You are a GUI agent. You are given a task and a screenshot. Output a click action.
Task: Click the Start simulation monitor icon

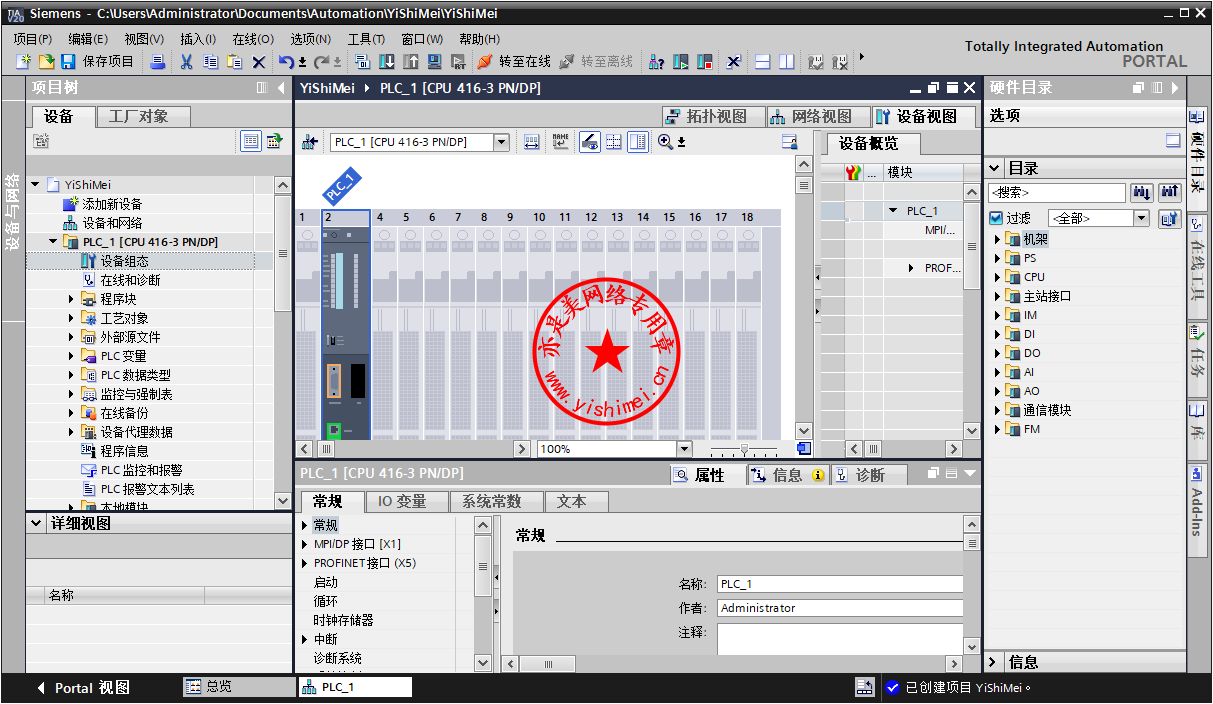click(435, 62)
